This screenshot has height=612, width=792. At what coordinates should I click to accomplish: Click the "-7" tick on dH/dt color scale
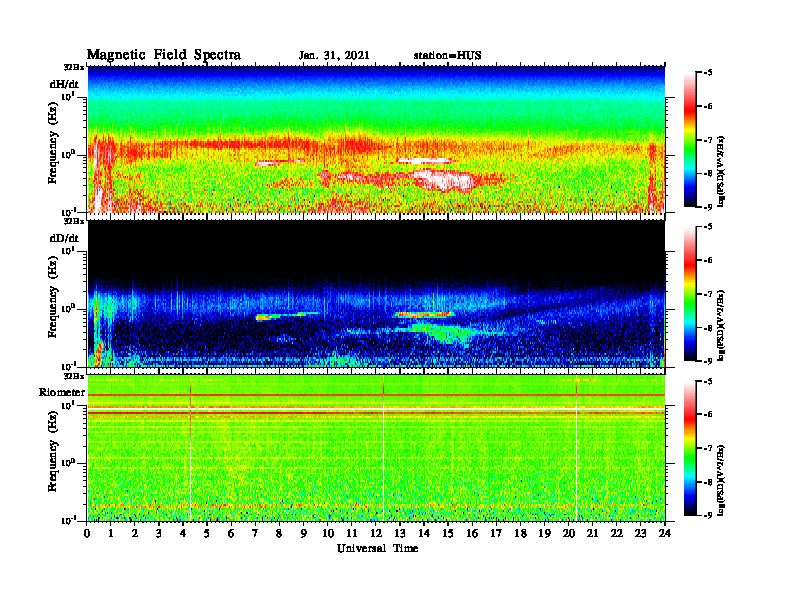[x=708, y=140]
